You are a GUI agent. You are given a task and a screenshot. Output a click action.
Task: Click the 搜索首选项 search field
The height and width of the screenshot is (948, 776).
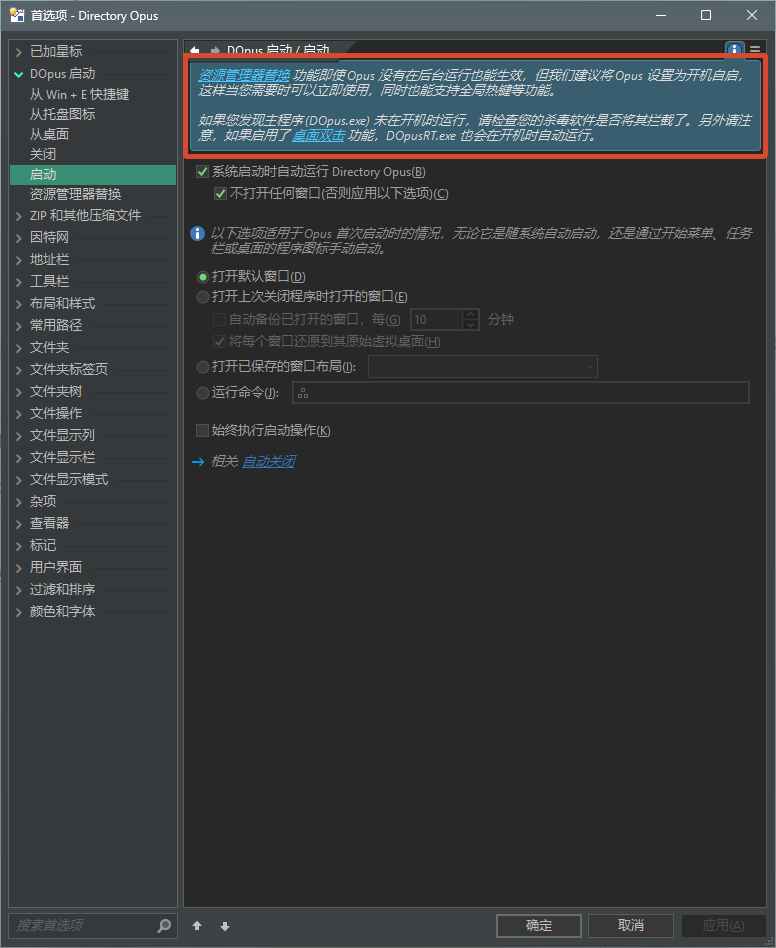point(80,926)
